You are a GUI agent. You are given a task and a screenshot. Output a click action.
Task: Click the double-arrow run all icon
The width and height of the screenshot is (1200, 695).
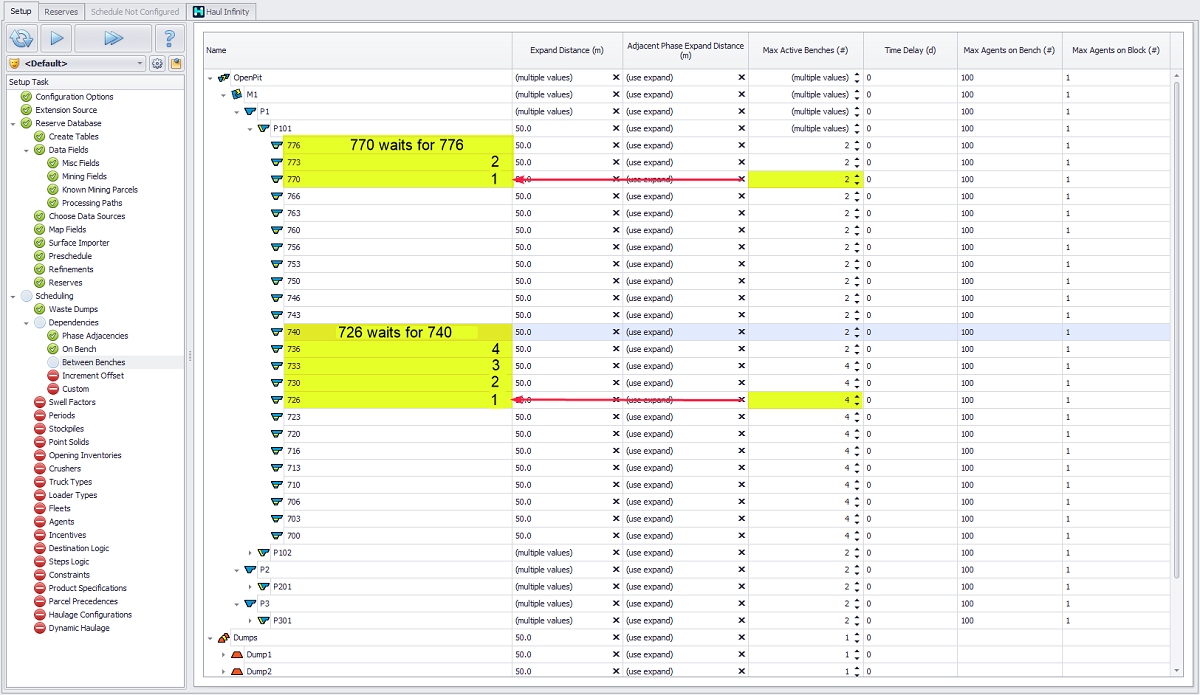click(113, 38)
